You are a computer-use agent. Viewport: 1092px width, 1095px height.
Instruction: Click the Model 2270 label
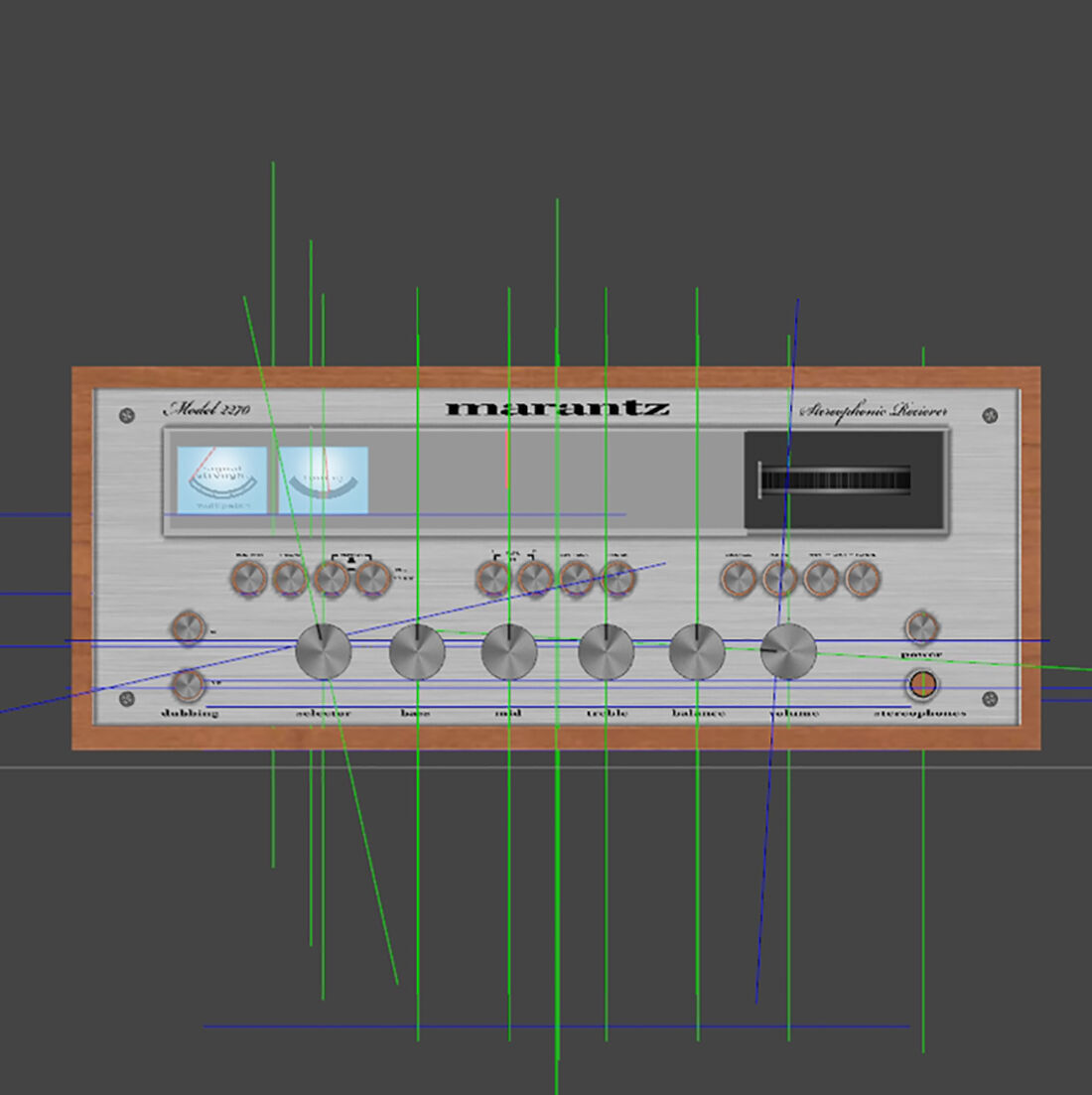pyautogui.click(x=206, y=409)
